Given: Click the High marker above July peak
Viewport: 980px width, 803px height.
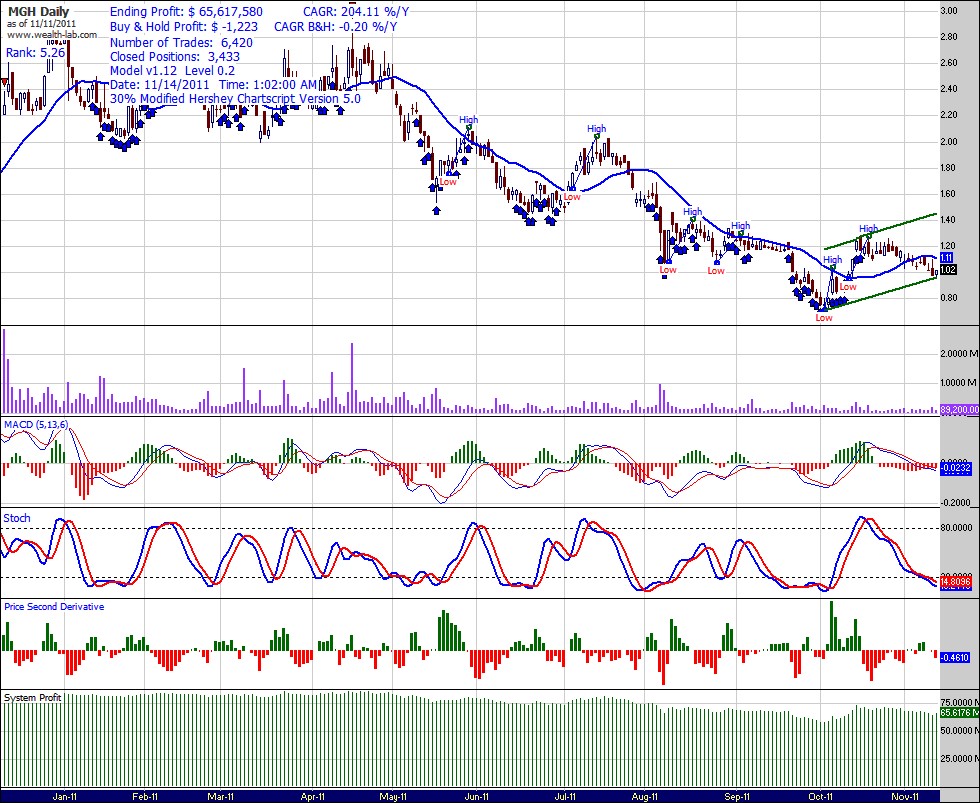Looking at the screenshot, I should [x=597, y=129].
